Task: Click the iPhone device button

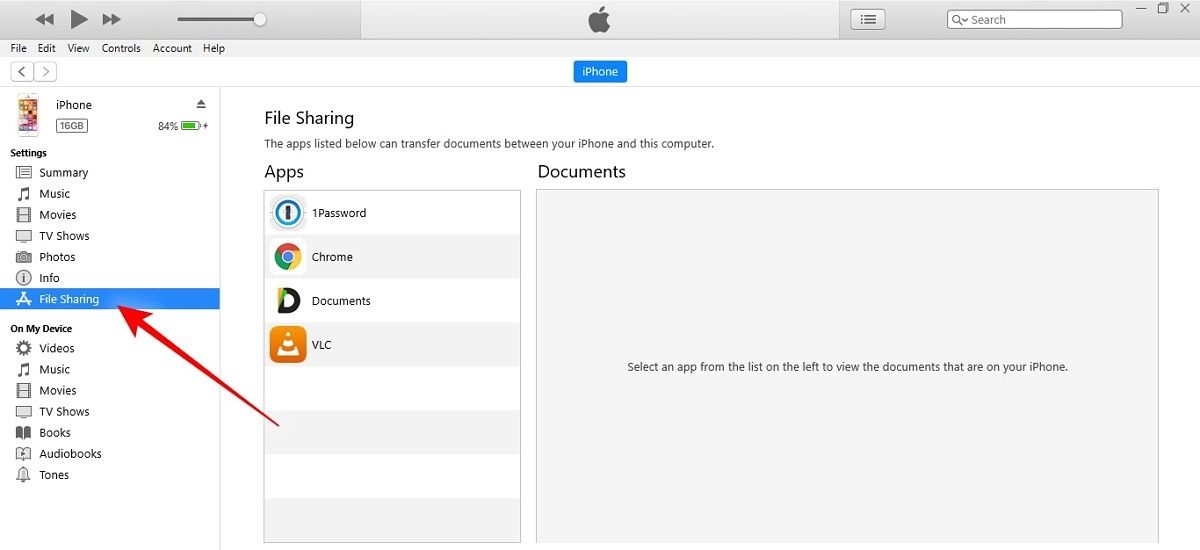Action: 600,71
